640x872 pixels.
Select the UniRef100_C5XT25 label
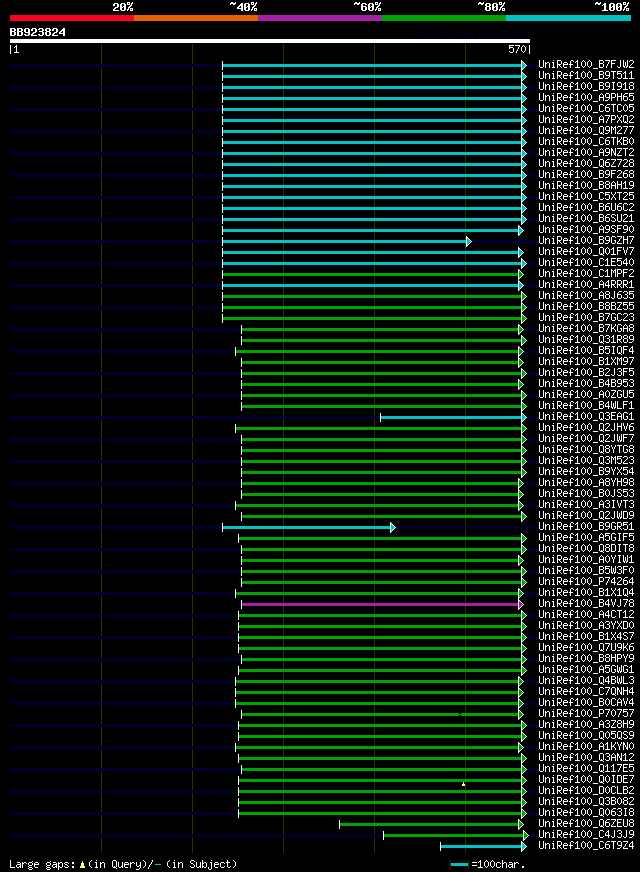586,197
